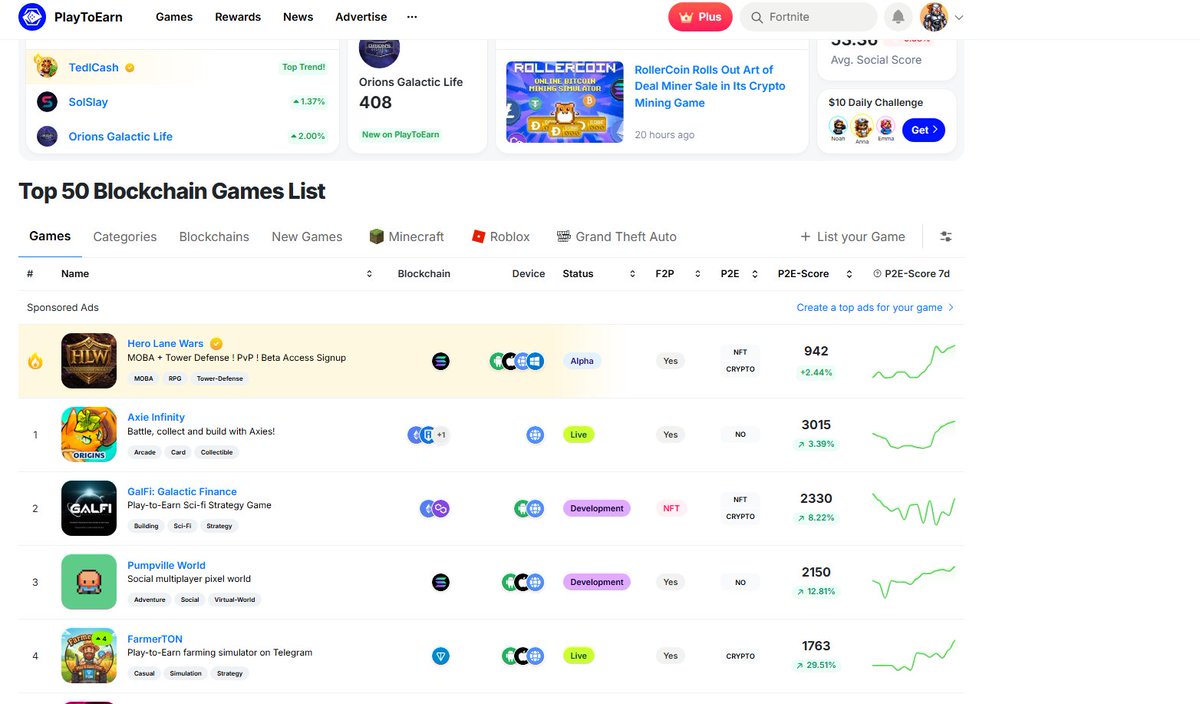Expand the +1 blockchains badge for Axie Infinity
Viewport: 1200px width, 704px height.
[441, 435]
